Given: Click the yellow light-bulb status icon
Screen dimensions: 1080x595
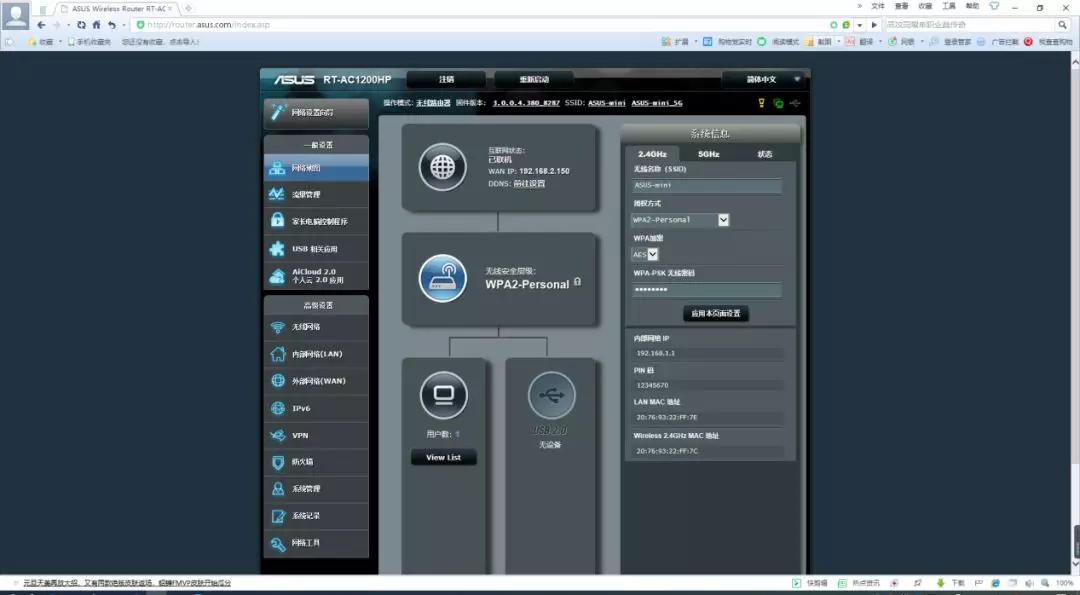Looking at the screenshot, I should coord(762,103).
